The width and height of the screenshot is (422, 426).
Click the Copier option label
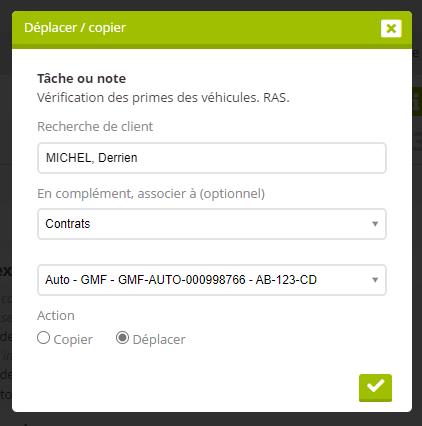[73, 340]
